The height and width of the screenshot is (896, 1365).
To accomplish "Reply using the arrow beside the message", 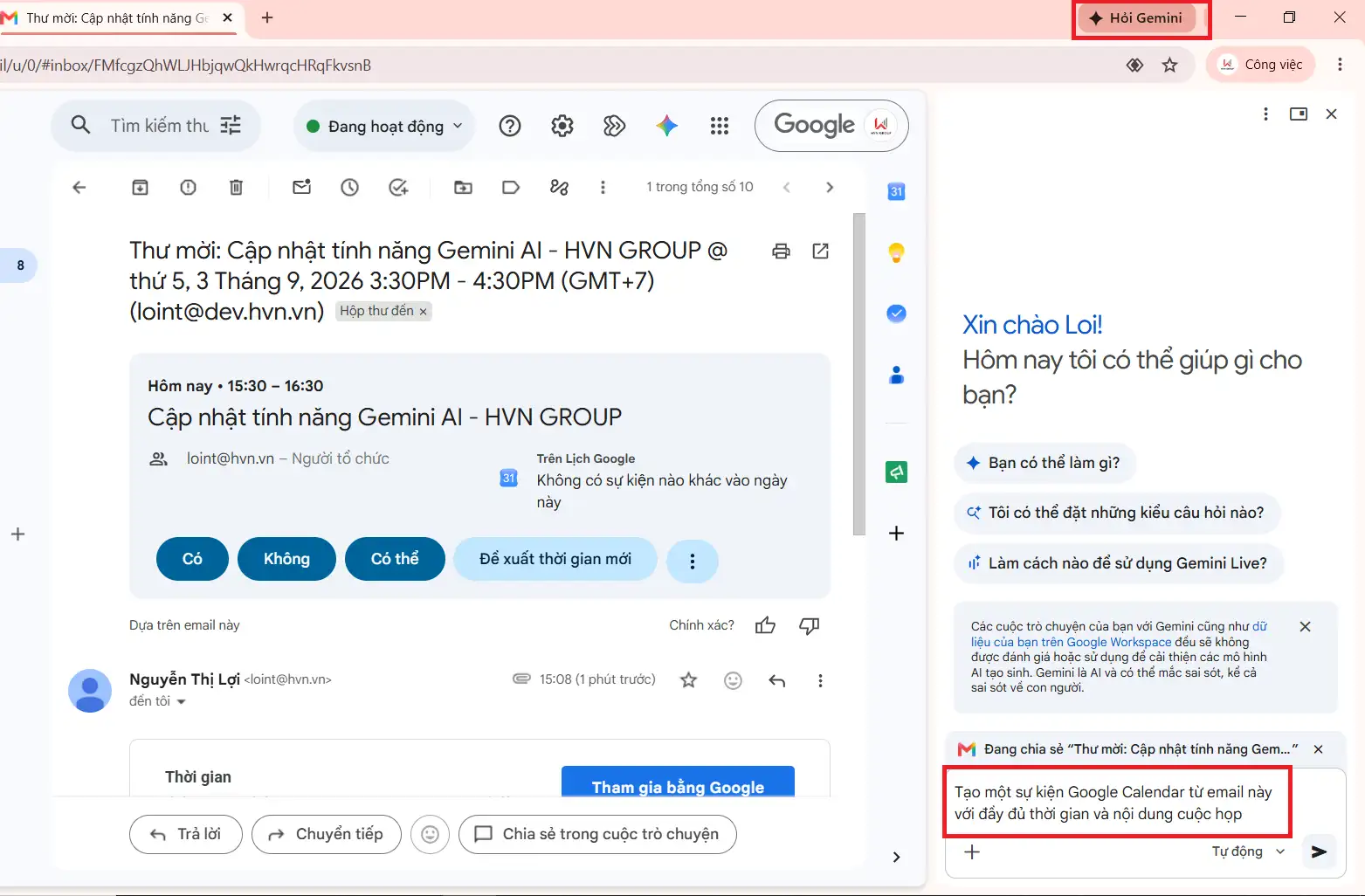I will tap(777, 680).
